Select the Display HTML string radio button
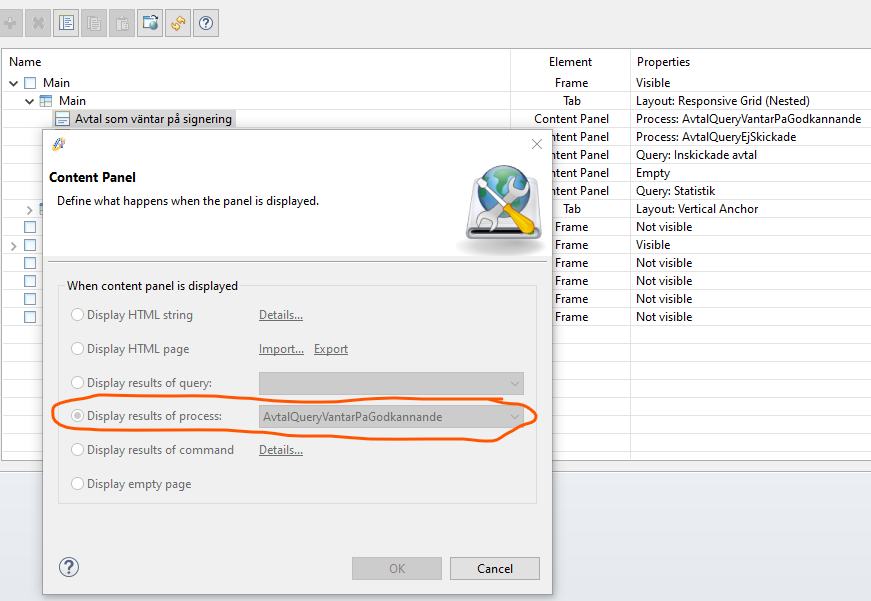The width and height of the screenshot is (871, 601). [77, 315]
